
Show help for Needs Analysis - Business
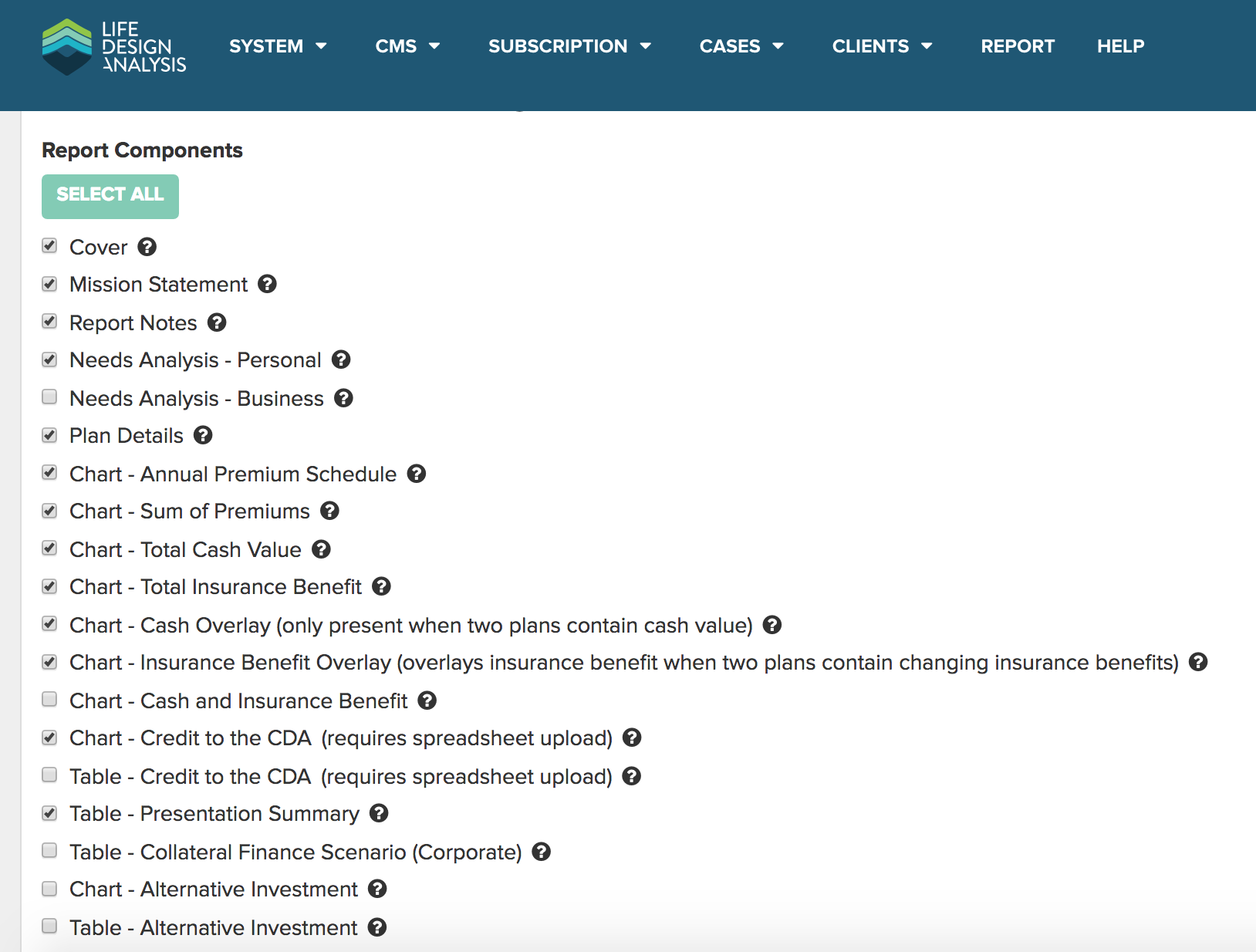pyautogui.click(x=344, y=398)
